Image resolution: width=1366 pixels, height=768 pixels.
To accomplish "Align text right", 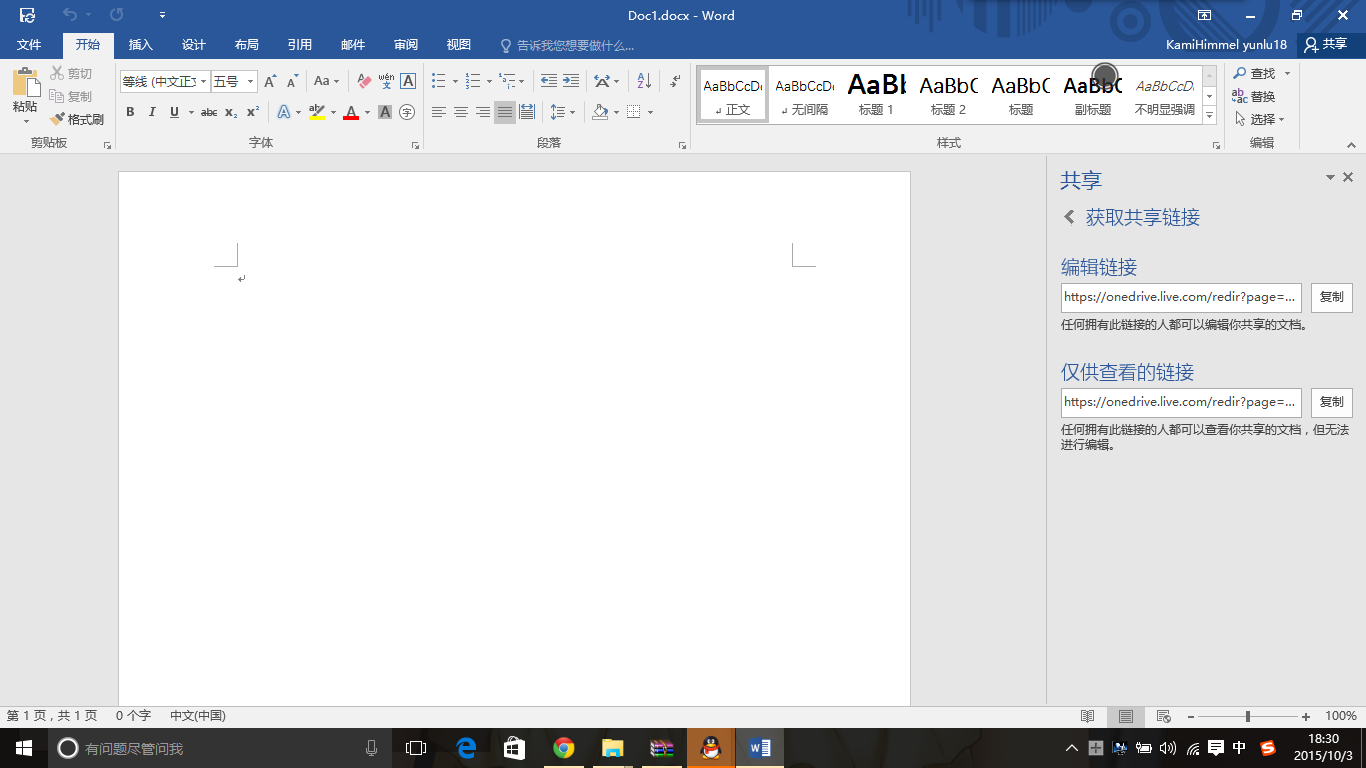I will point(482,112).
